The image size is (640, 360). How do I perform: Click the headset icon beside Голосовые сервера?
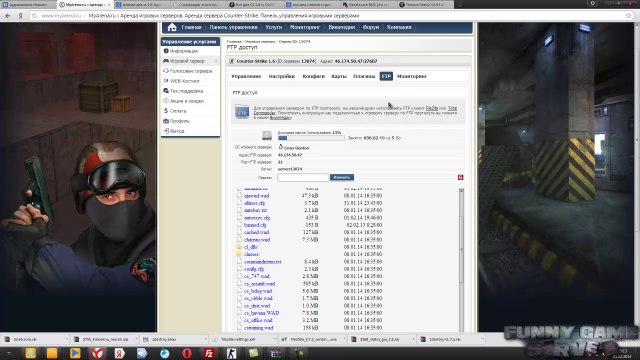pyautogui.click(x=166, y=71)
